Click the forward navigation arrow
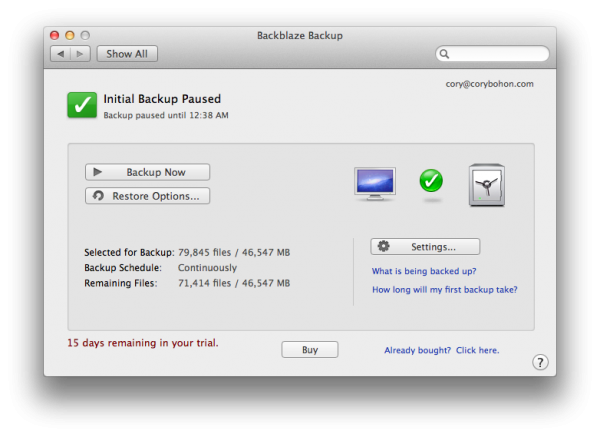Viewport: 600px width, 437px height. tap(80, 54)
